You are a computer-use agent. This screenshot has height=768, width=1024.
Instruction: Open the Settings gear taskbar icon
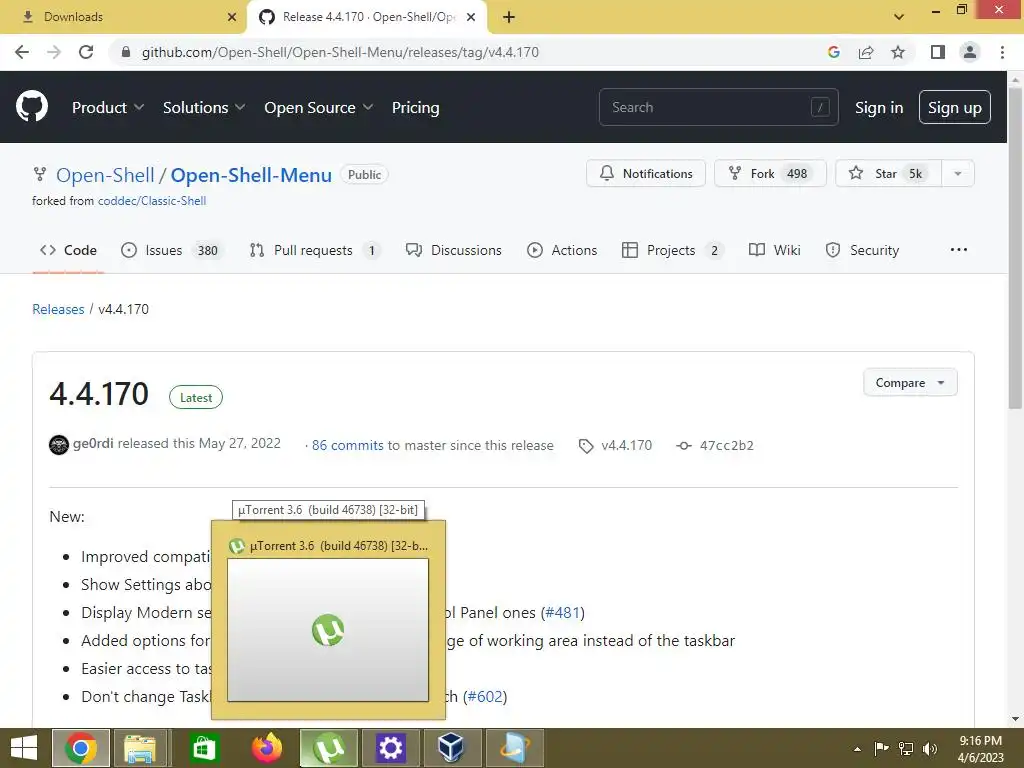pos(391,748)
